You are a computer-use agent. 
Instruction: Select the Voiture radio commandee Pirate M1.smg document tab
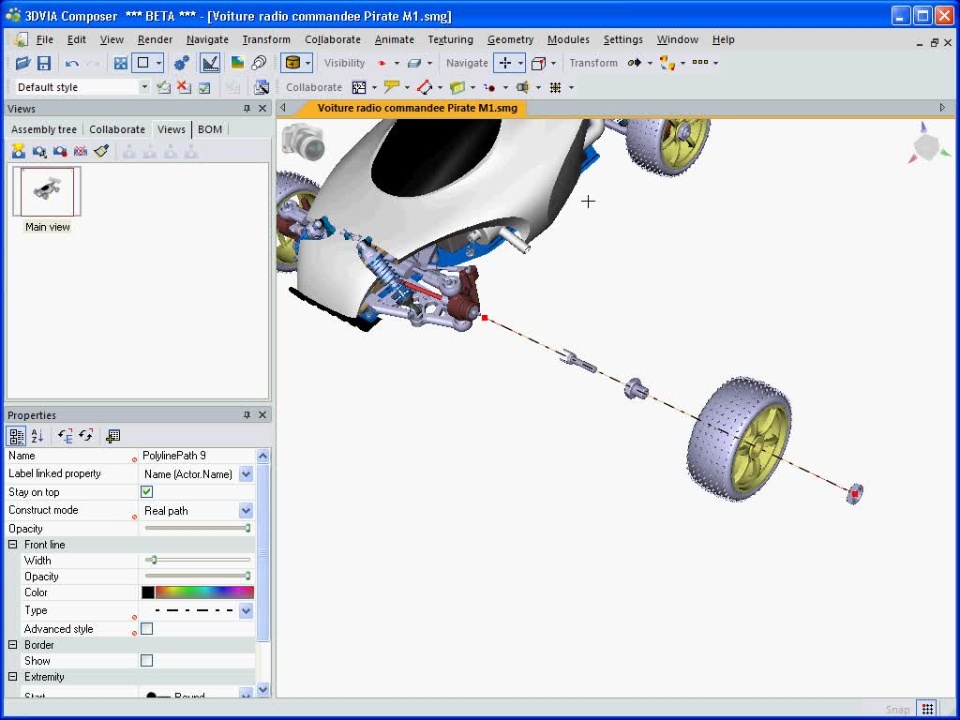pyautogui.click(x=418, y=108)
